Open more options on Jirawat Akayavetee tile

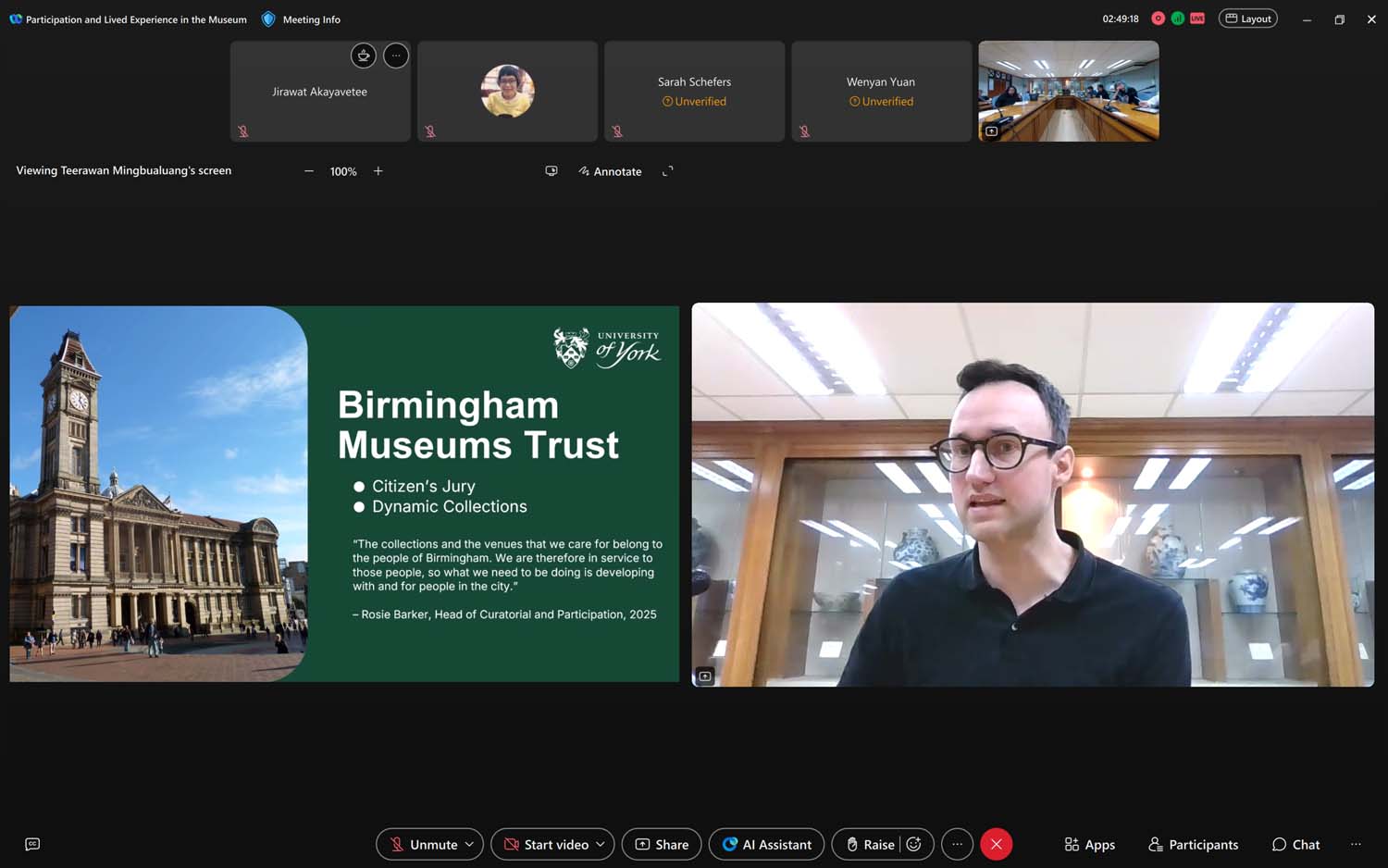pos(396,56)
